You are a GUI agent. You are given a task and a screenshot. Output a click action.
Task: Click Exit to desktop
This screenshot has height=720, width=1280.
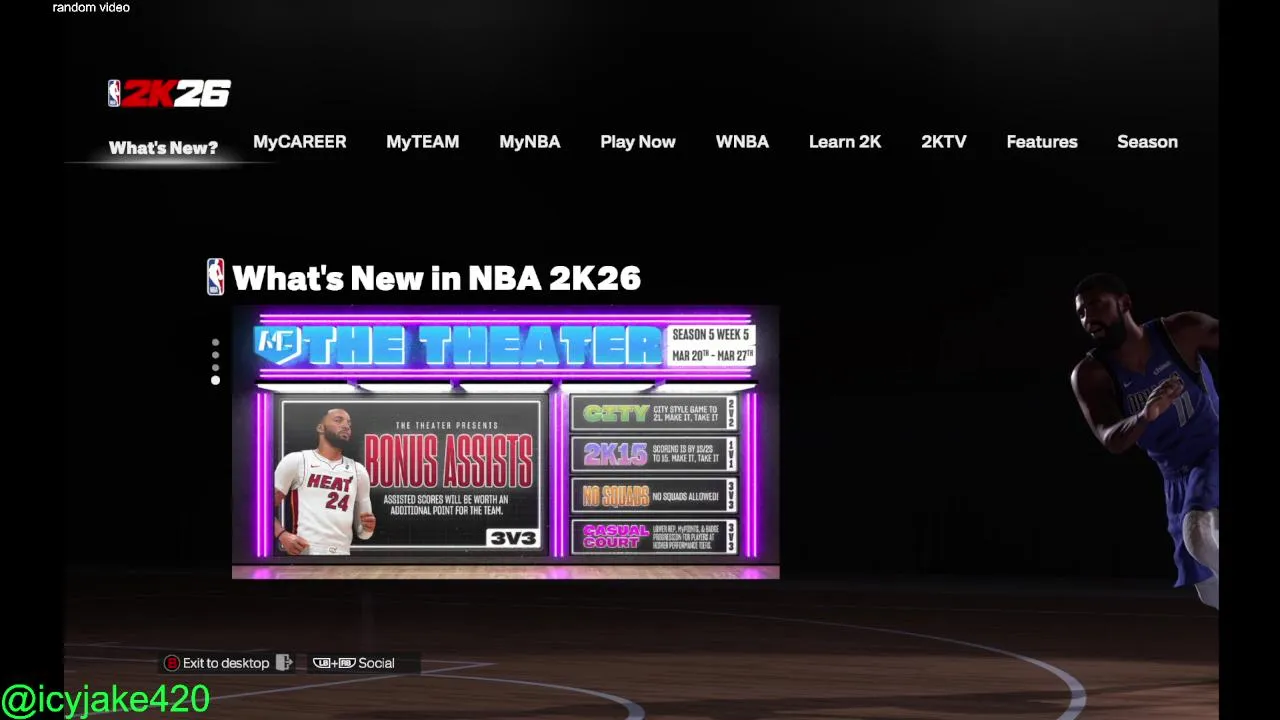click(x=226, y=663)
